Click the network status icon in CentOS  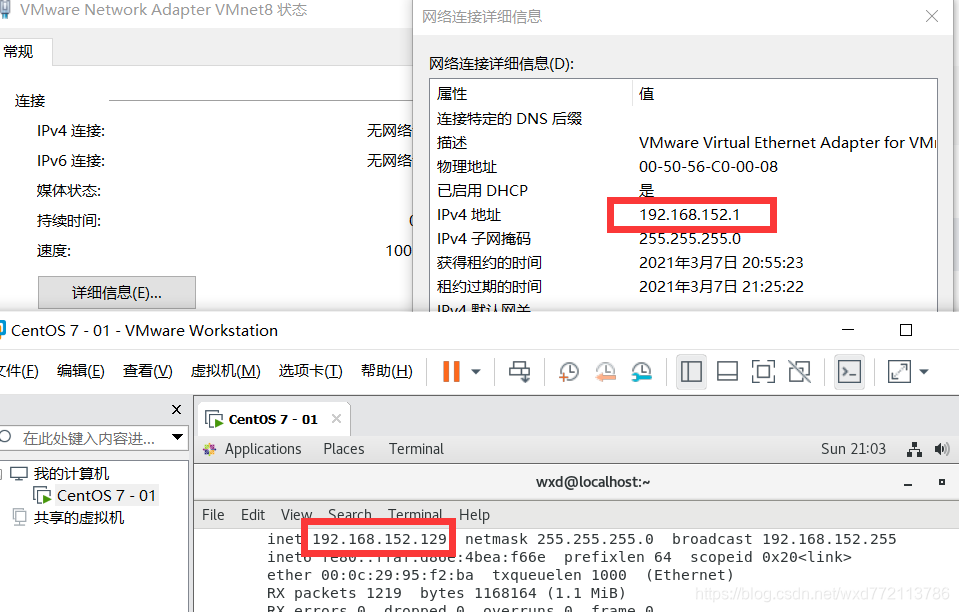coord(914,449)
